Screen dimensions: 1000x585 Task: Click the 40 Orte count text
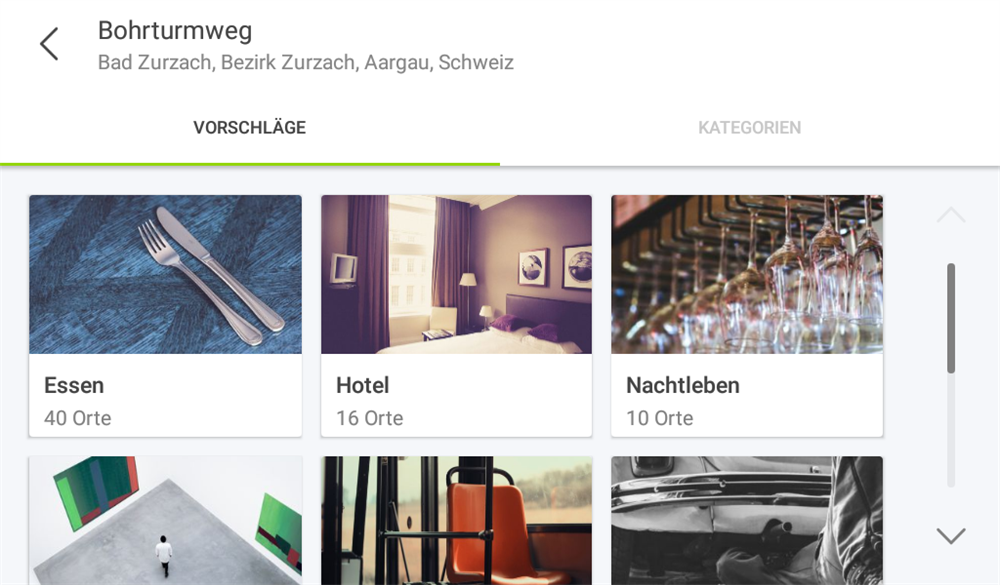pyautogui.click(x=78, y=418)
